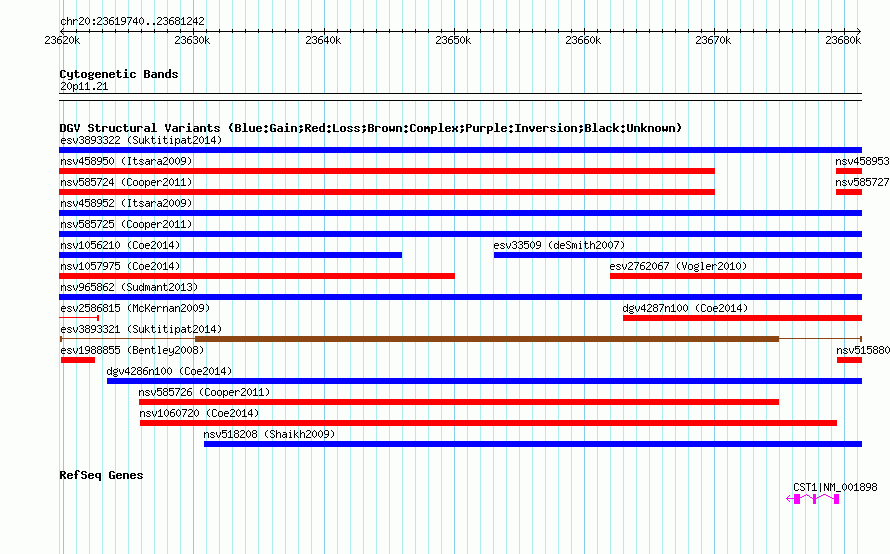Select the 20p11.21 band label
Image resolution: width=890 pixels, height=554 pixels.
[84, 86]
